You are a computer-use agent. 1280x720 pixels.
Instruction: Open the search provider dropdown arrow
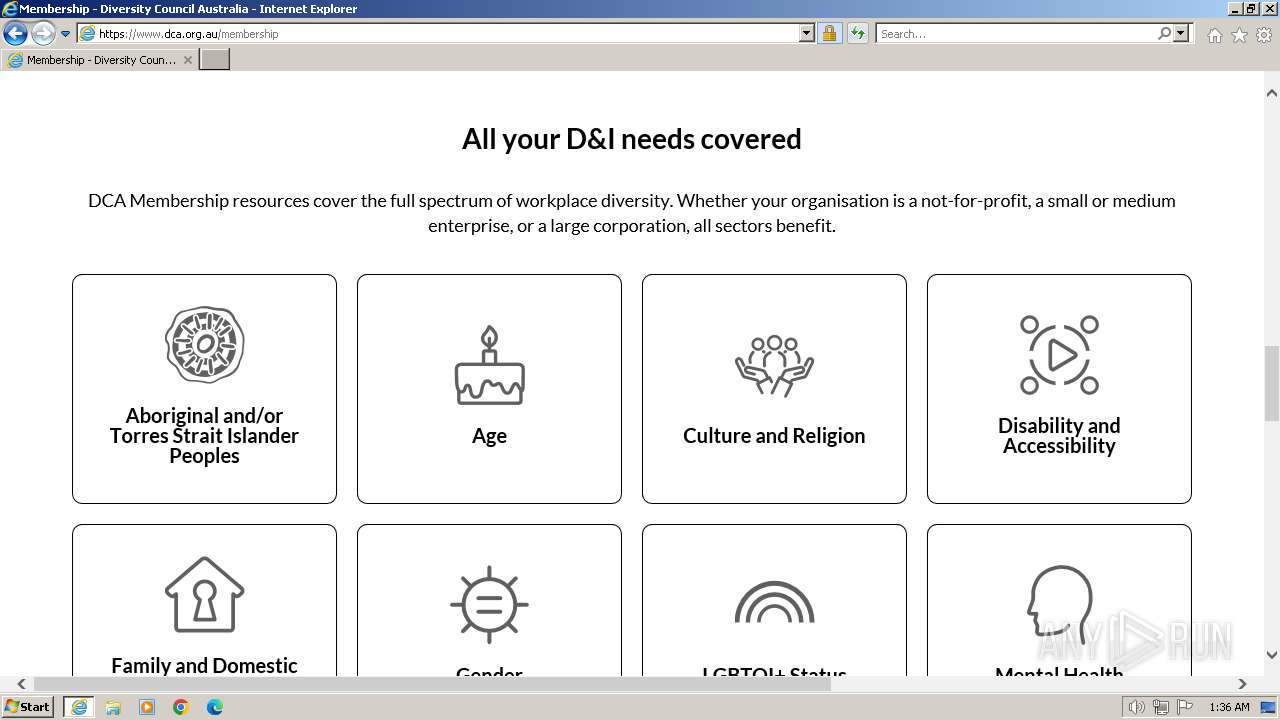pos(1181,33)
